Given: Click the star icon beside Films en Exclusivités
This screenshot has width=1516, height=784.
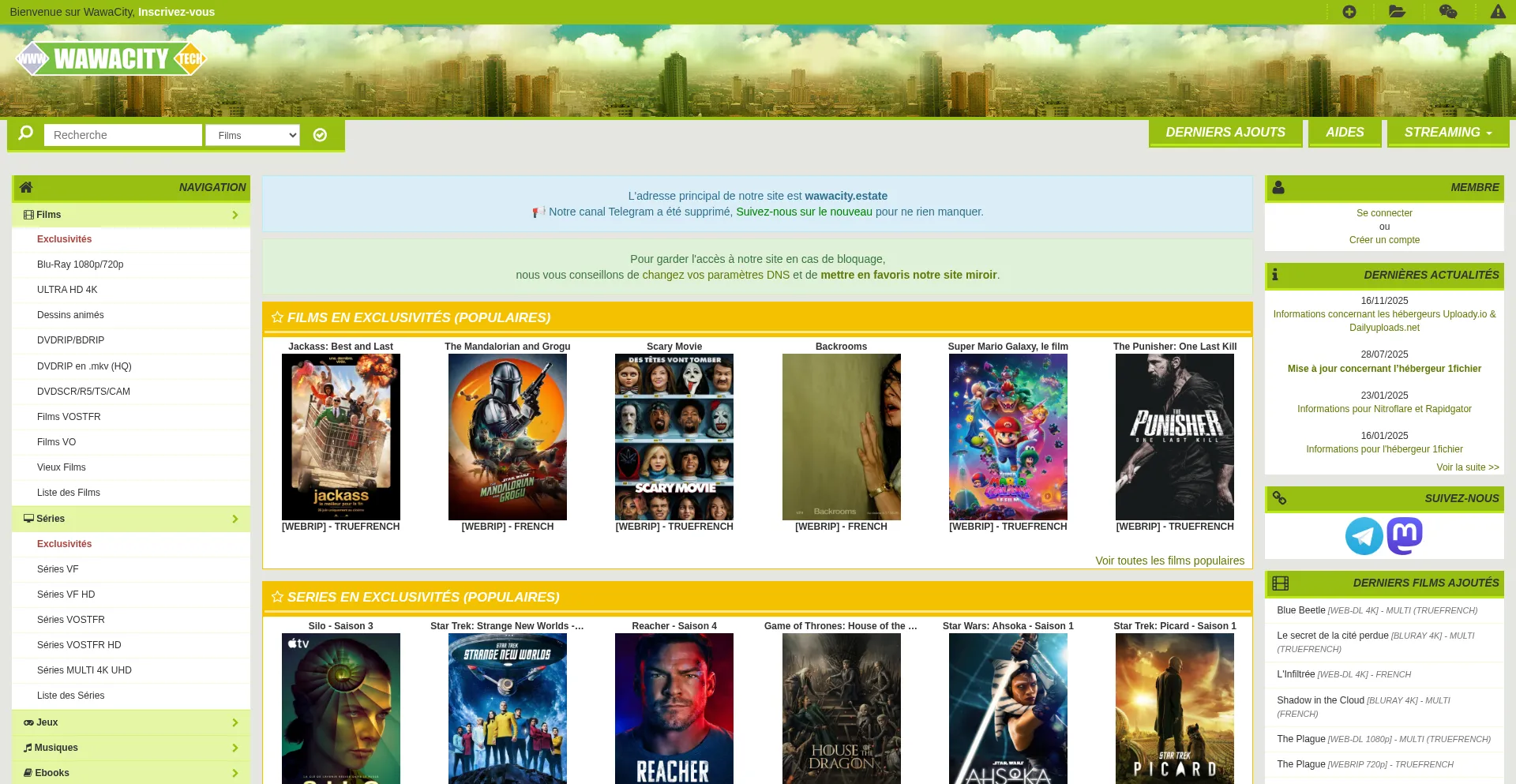Looking at the screenshot, I should point(277,317).
